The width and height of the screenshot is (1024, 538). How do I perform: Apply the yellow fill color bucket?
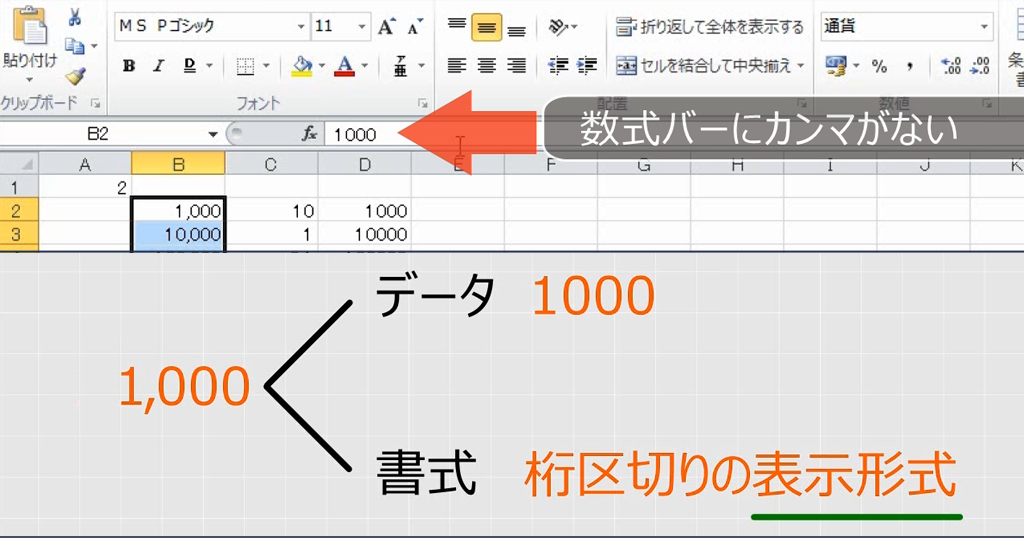[x=302, y=66]
